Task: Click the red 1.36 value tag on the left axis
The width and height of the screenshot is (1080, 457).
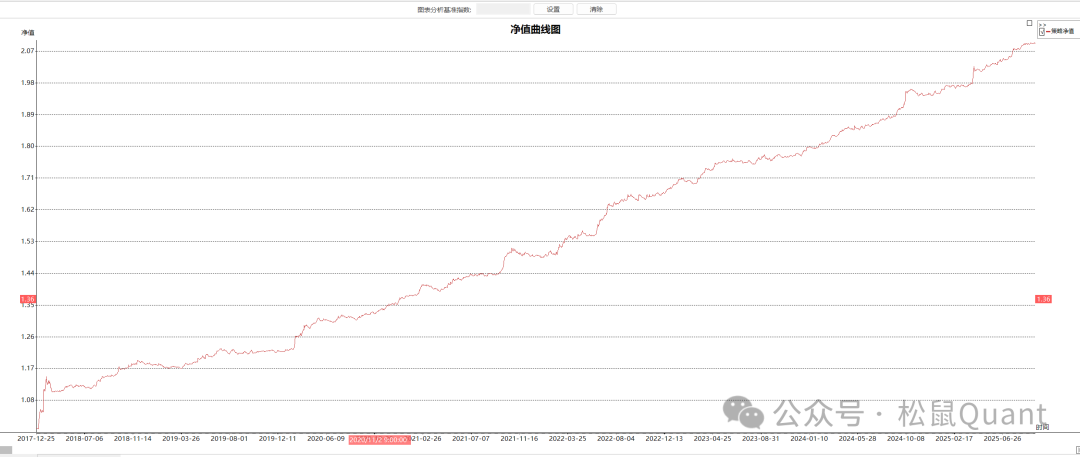Action: (x=27, y=299)
